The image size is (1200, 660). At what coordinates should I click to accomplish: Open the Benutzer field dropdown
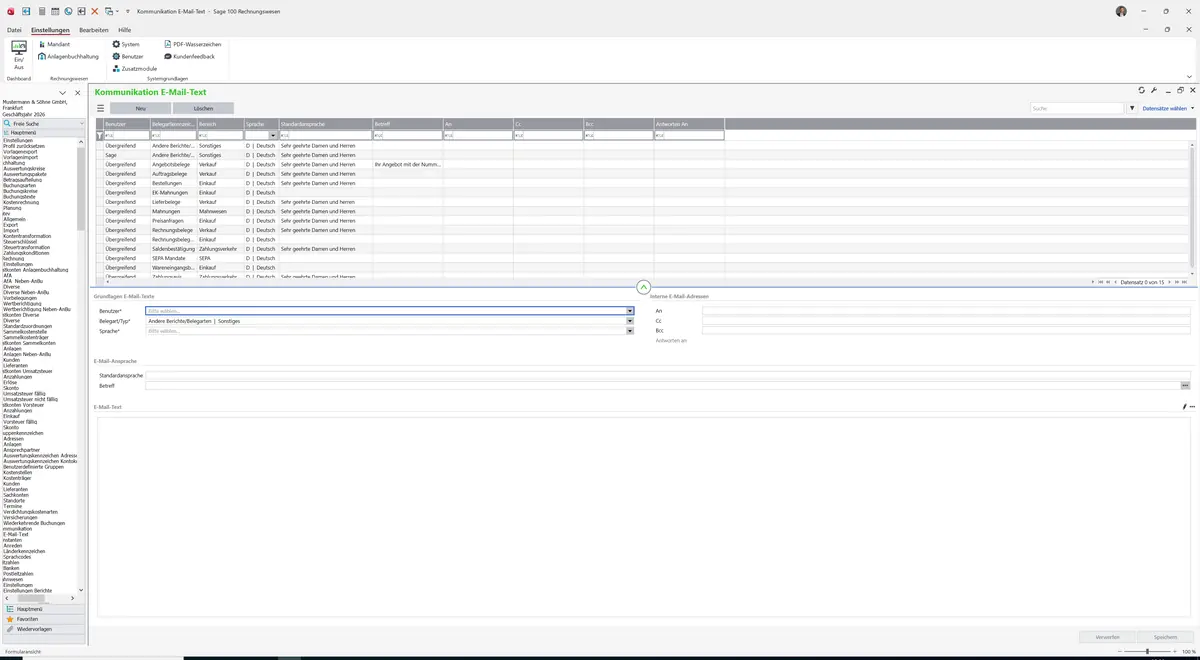pos(630,311)
